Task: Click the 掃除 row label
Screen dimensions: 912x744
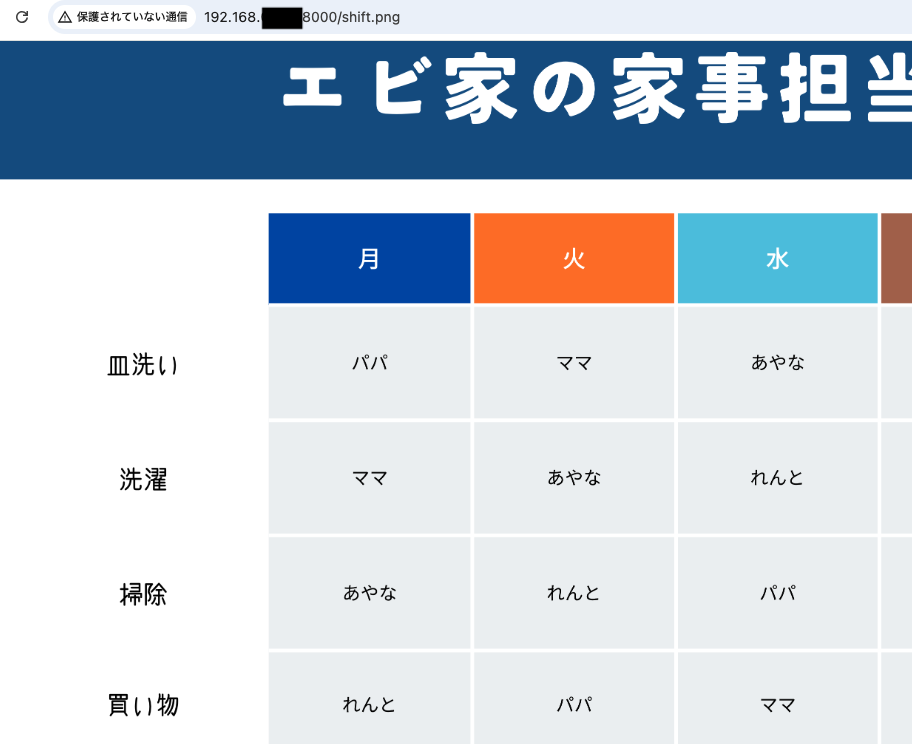Action: 143,594
